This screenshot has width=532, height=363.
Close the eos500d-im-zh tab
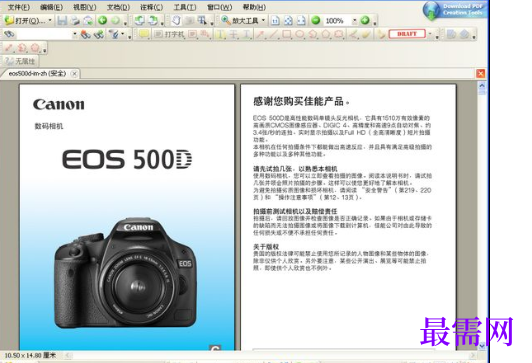click(x=74, y=74)
